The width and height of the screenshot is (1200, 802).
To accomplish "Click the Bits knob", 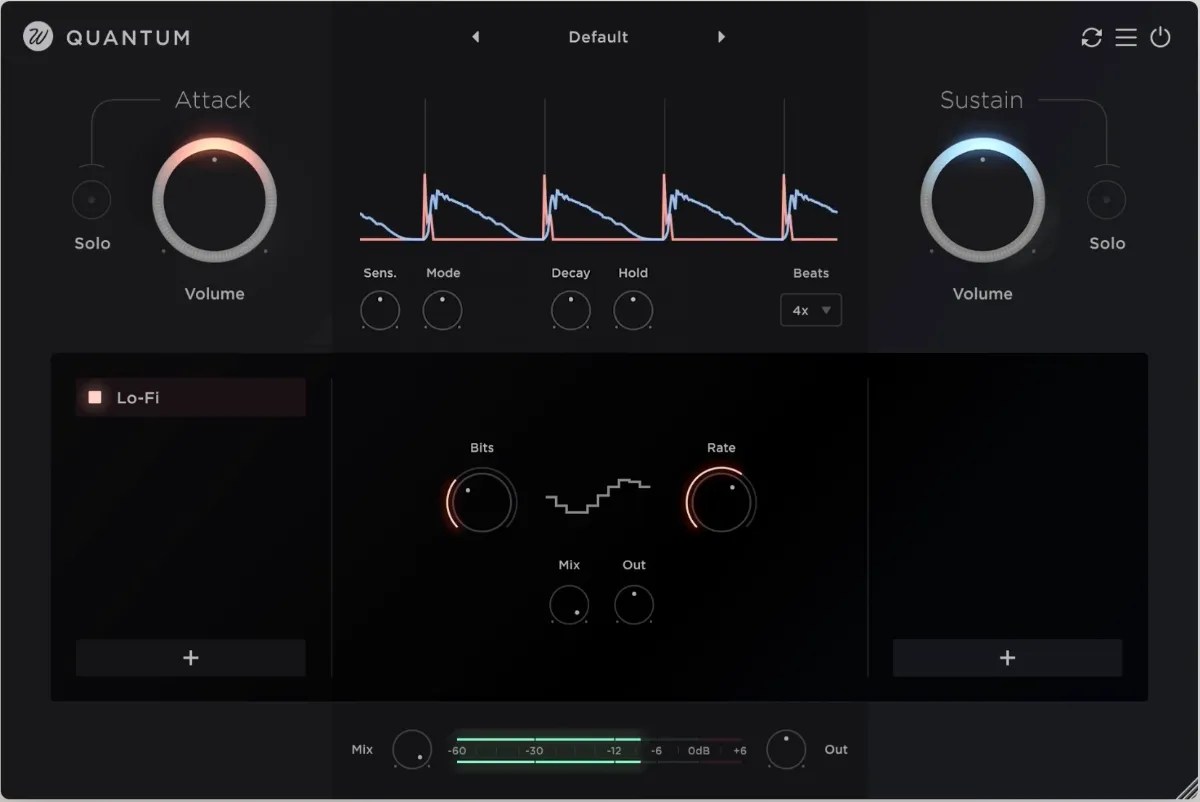I will pos(481,500).
